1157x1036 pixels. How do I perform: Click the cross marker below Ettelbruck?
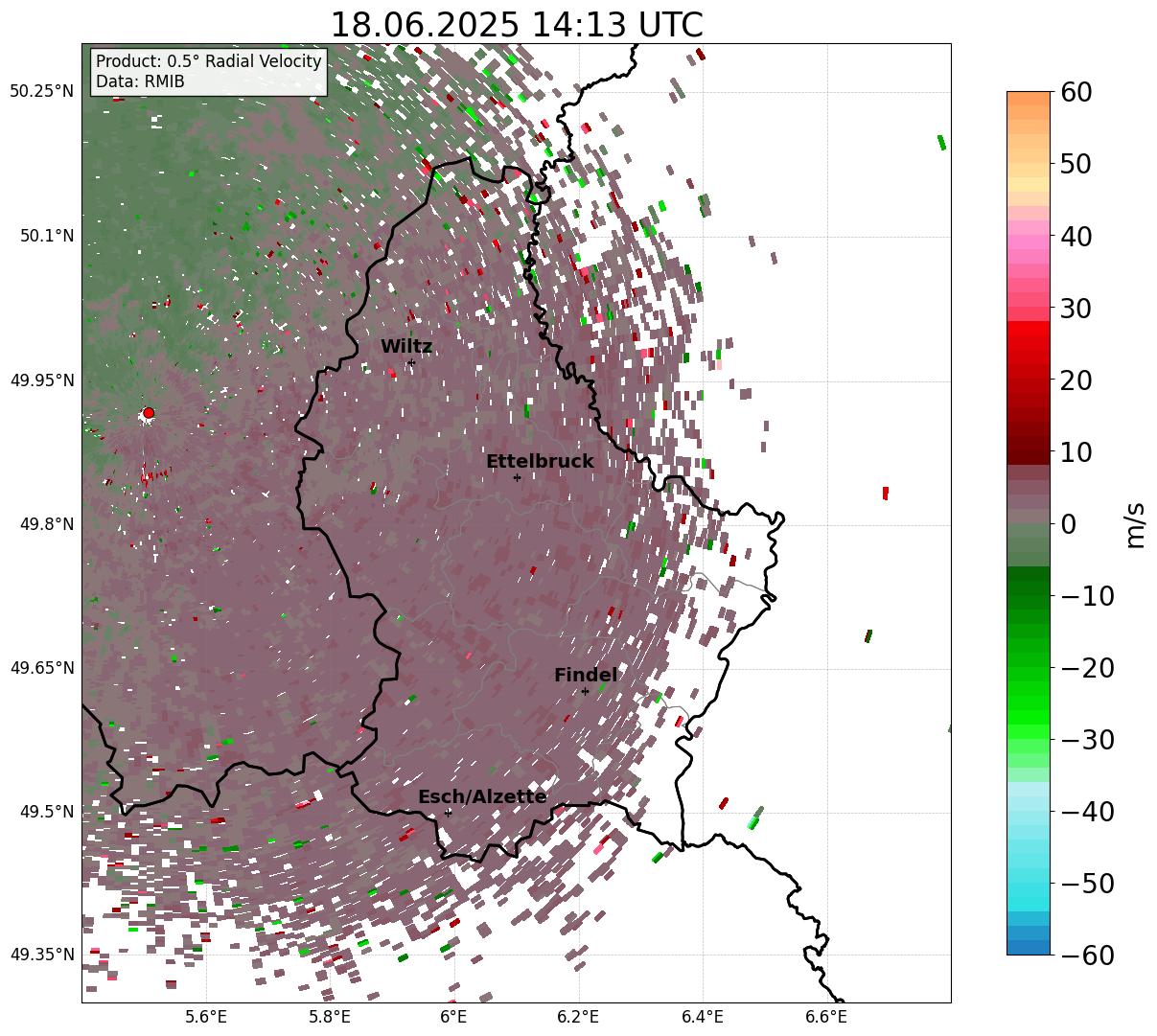517,477
